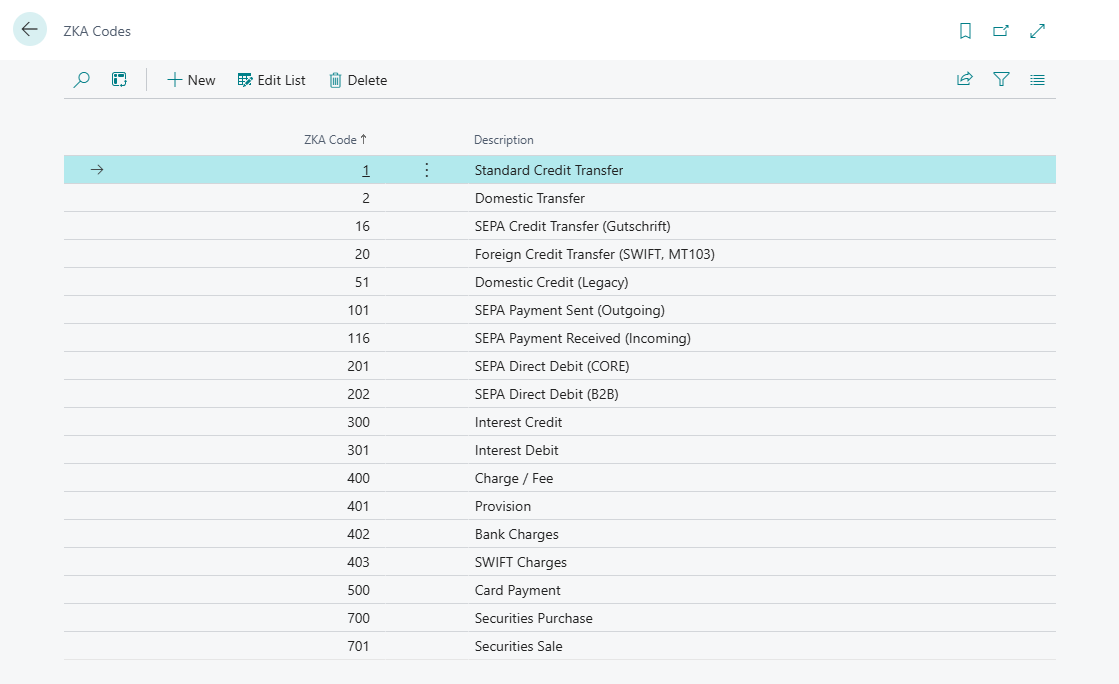Open the search magnifier icon
Screen dimensions: 1119x684
(x=82, y=80)
